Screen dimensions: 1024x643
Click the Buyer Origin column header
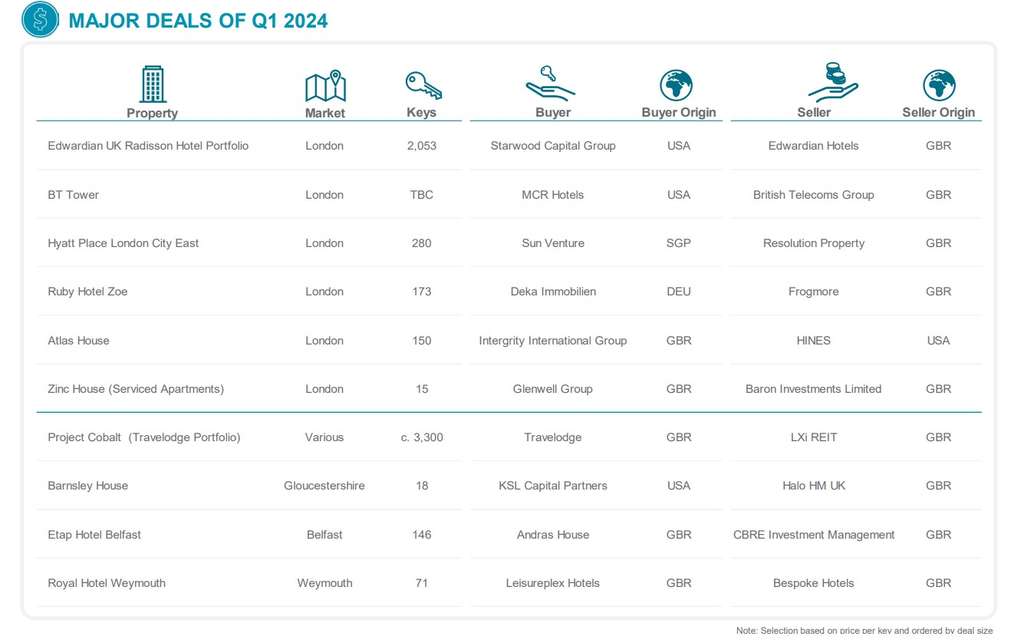point(678,113)
